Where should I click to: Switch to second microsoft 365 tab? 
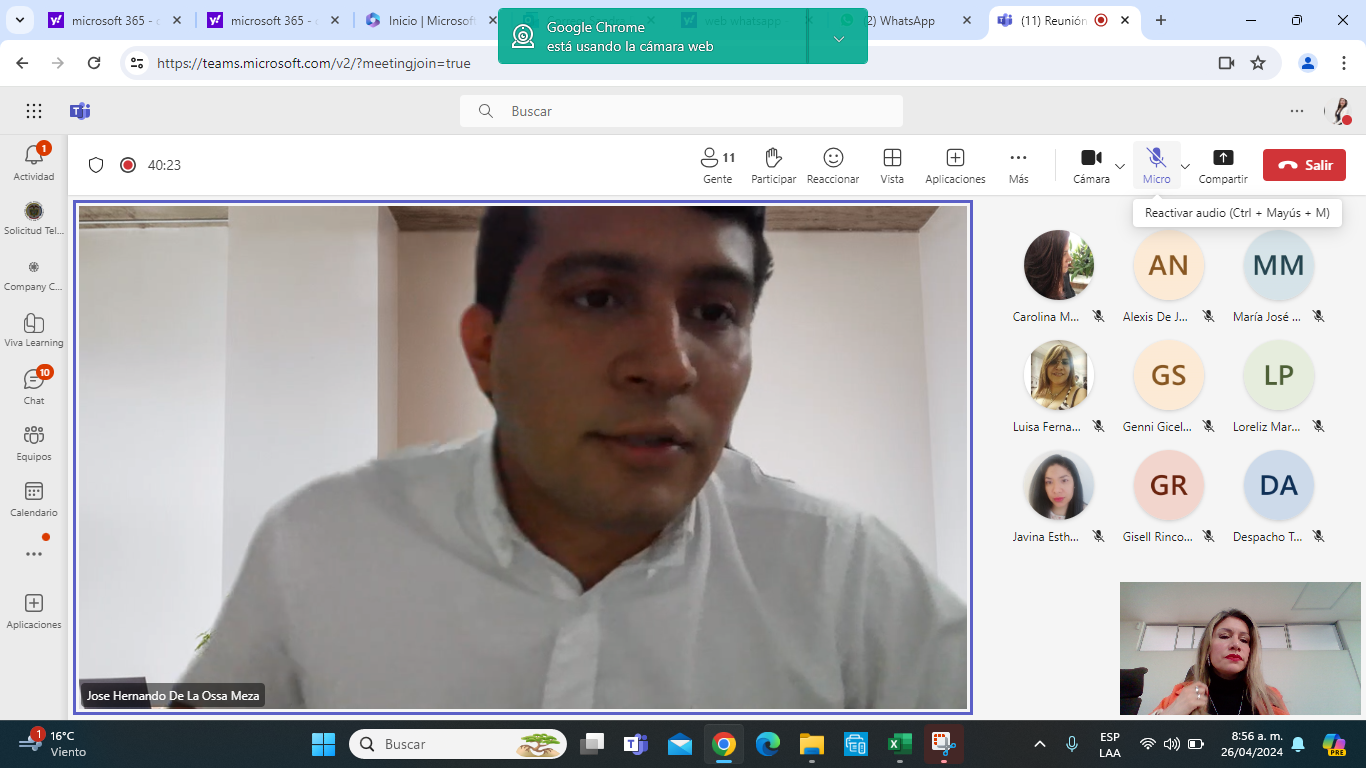274,20
